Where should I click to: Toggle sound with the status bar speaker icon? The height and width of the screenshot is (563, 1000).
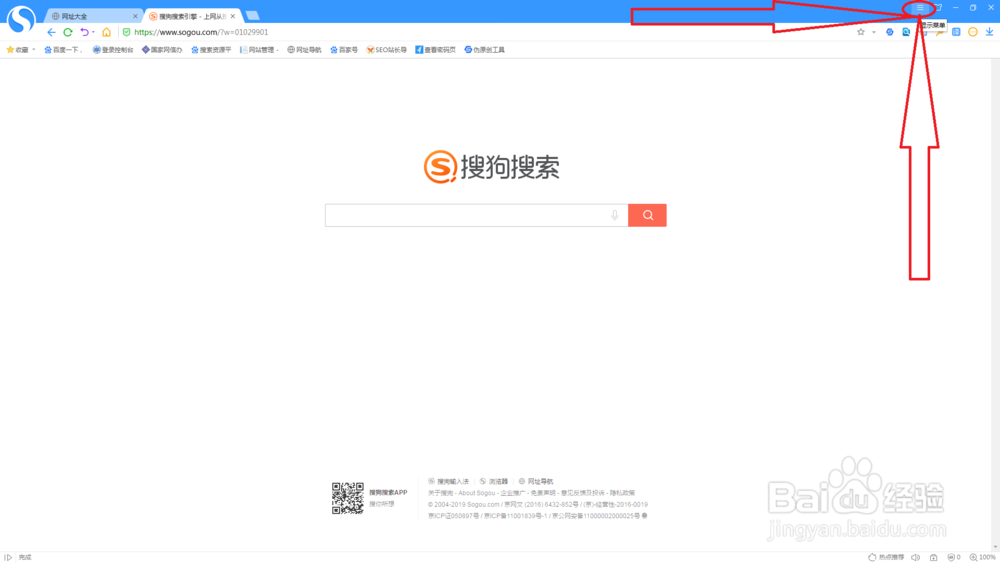(916, 557)
